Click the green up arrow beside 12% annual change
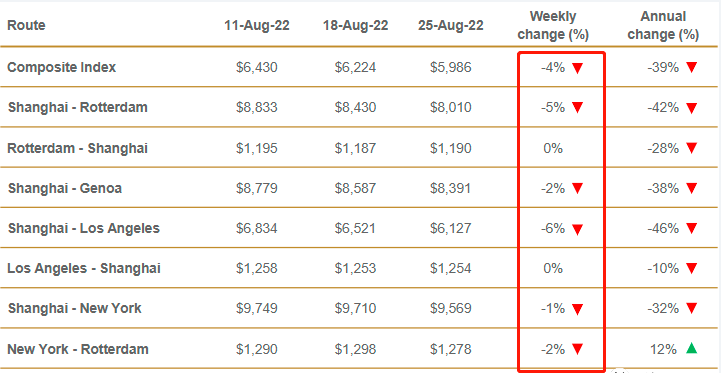 click(x=691, y=349)
